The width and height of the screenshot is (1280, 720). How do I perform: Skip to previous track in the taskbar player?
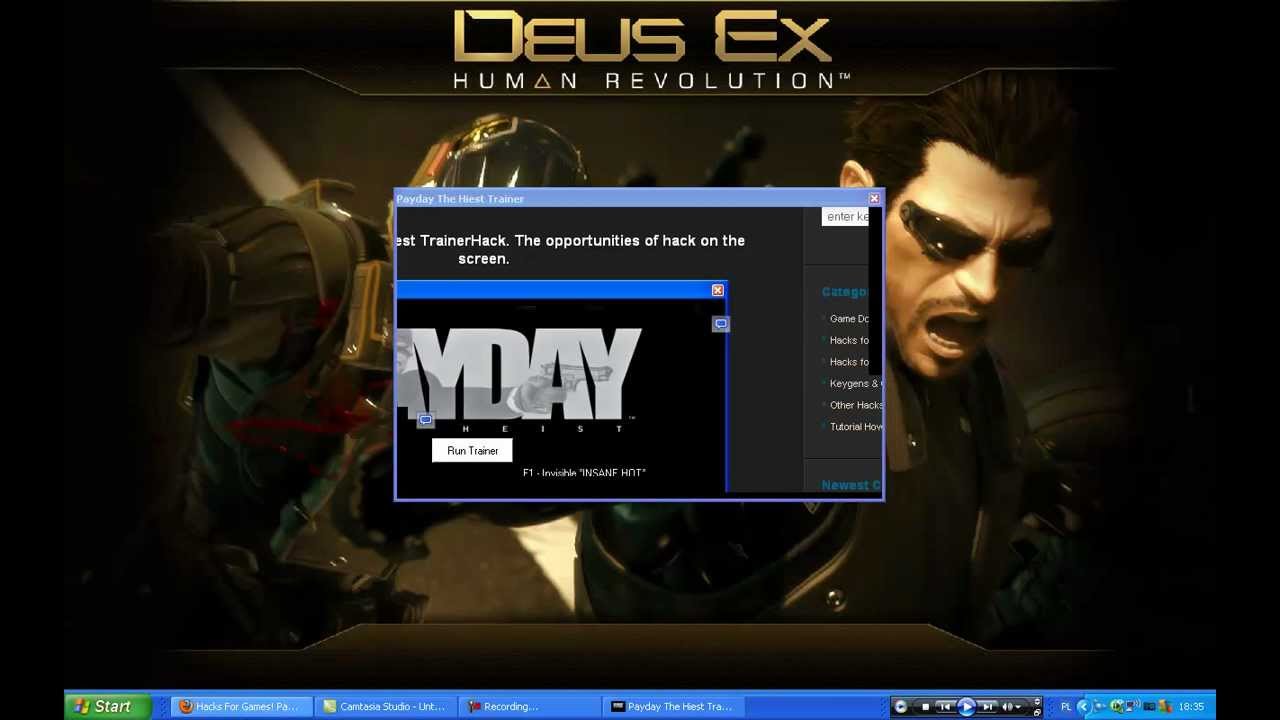[x=944, y=707]
